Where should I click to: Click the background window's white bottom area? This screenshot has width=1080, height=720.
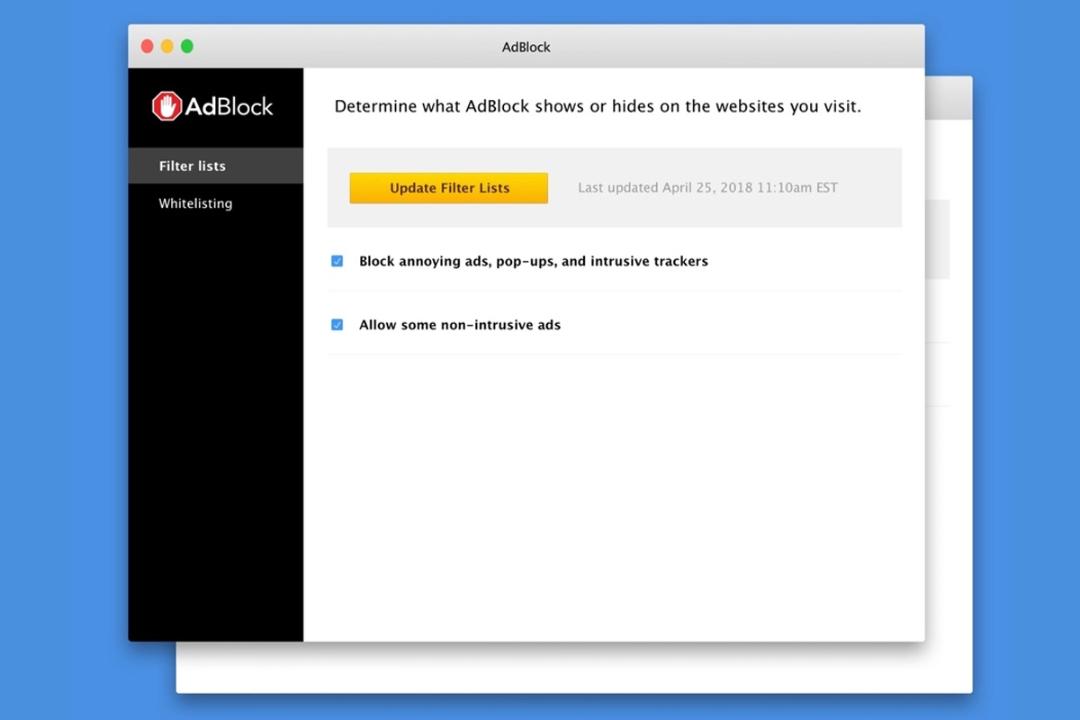(574, 668)
